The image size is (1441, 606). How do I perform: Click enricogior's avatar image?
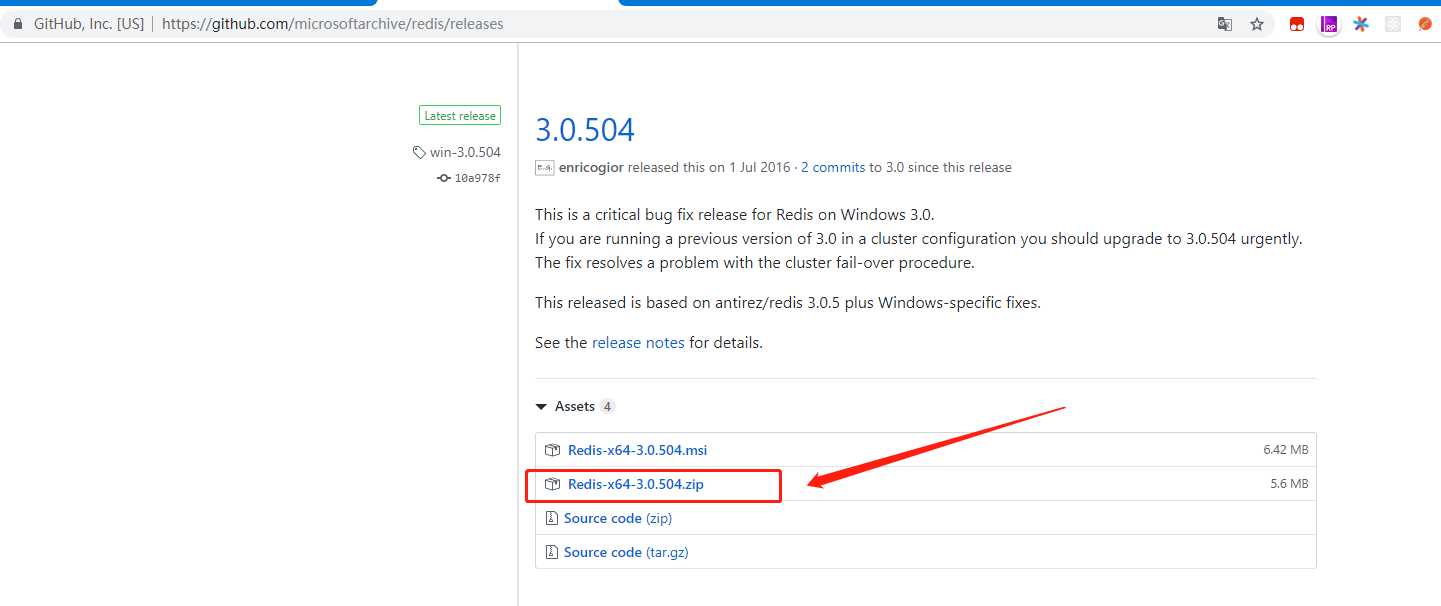click(545, 168)
